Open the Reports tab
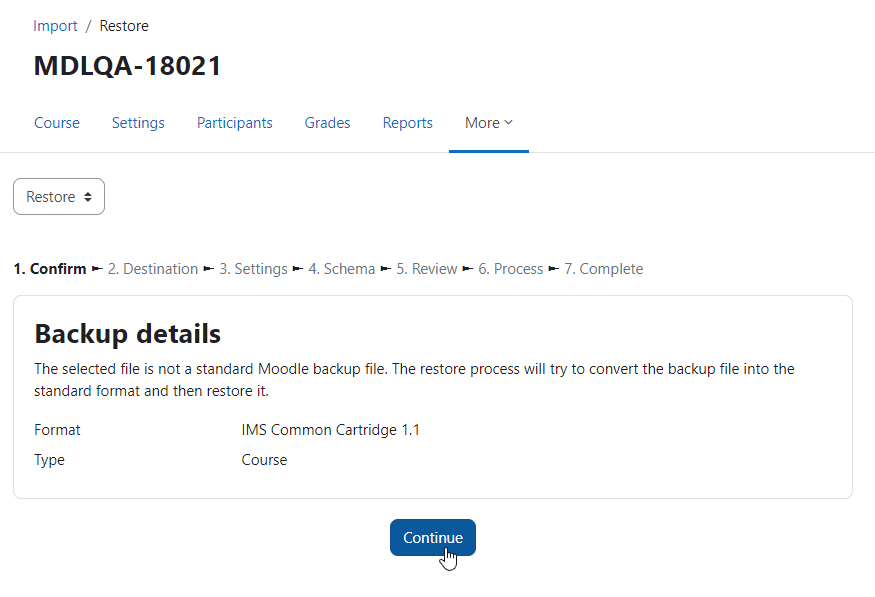 407,123
